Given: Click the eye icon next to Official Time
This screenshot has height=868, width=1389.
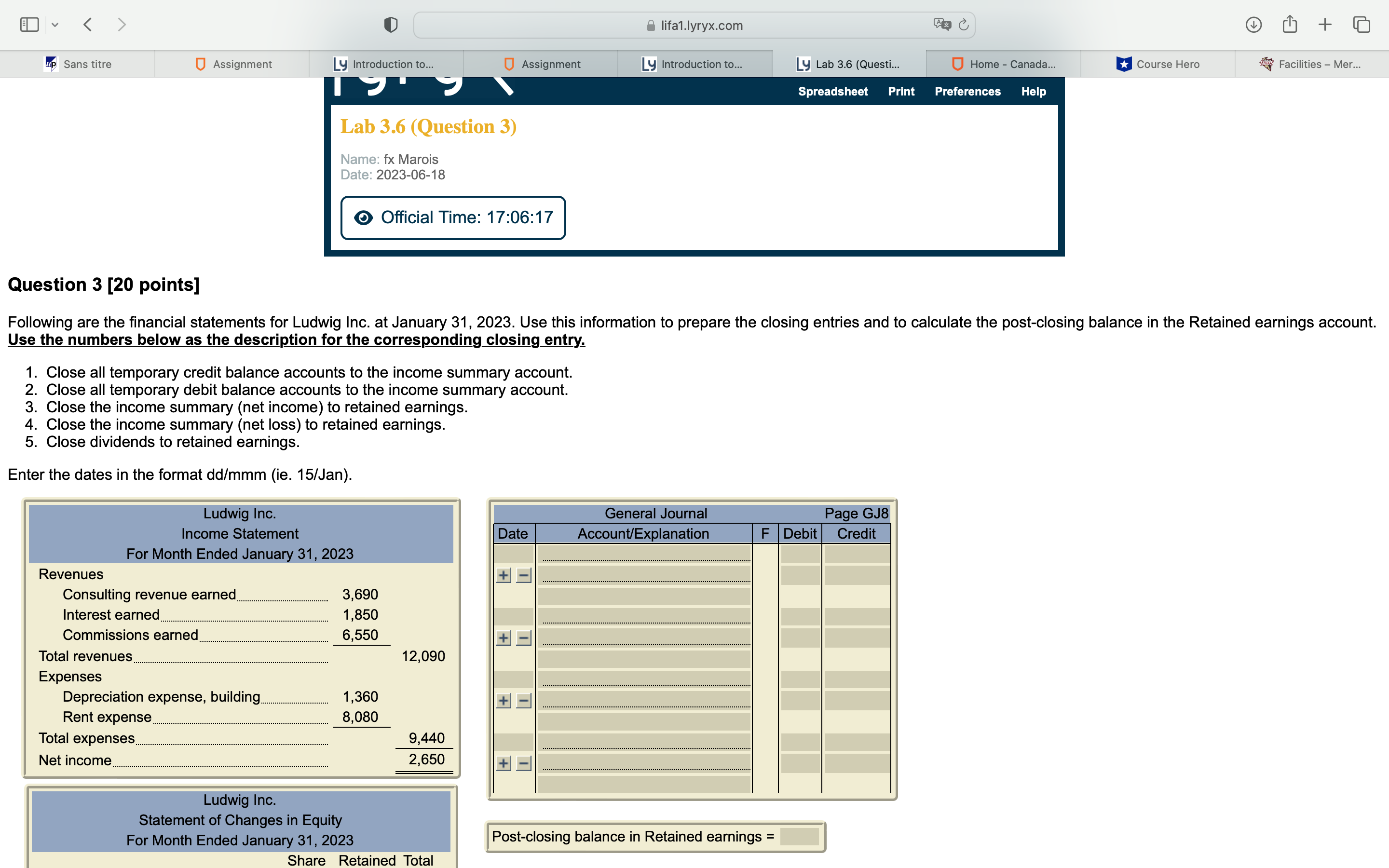Looking at the screenshot, I should (x=364, y=217).
